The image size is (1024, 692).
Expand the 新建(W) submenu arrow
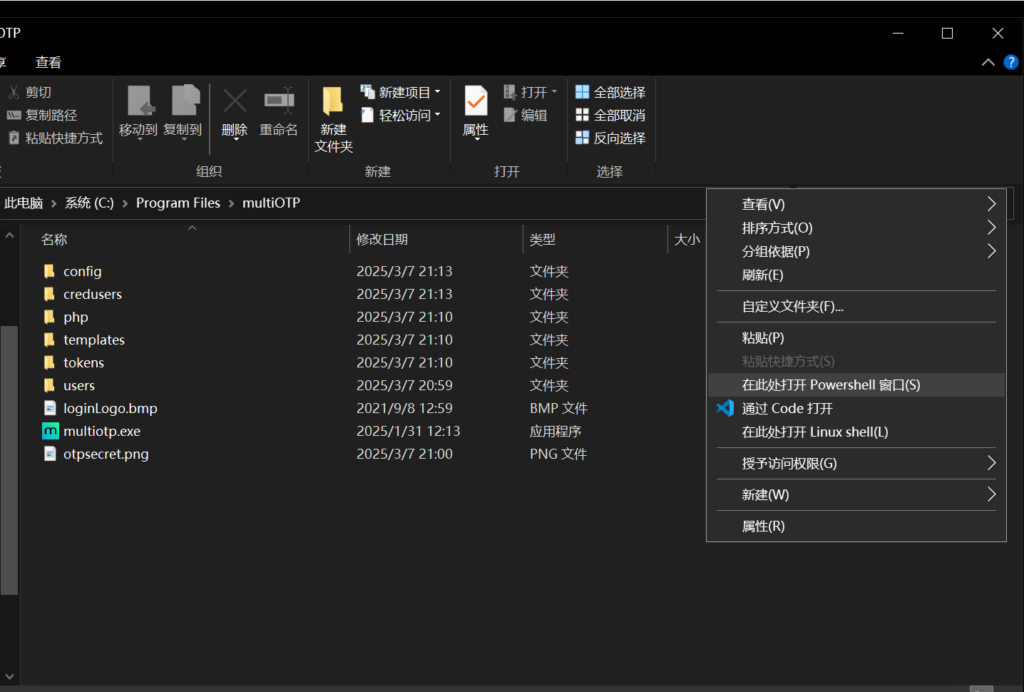tap(991, 494)
